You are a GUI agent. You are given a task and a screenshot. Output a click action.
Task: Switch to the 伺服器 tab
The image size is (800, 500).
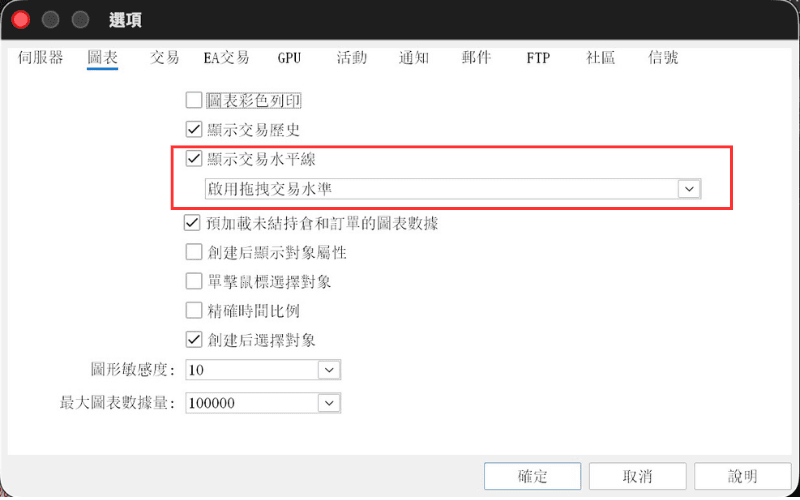pos(40,58)
